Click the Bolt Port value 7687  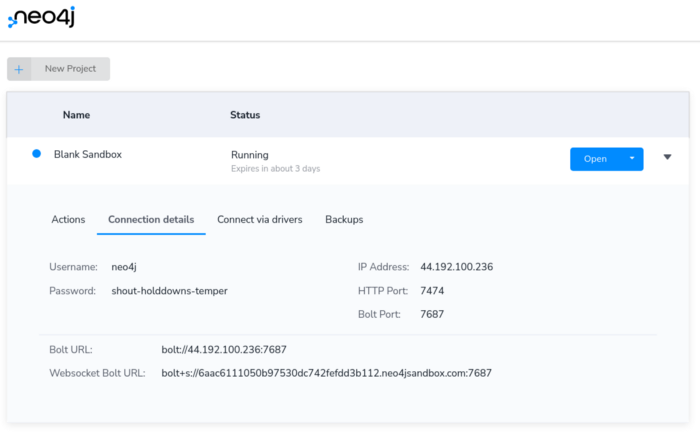click(432, 314)
